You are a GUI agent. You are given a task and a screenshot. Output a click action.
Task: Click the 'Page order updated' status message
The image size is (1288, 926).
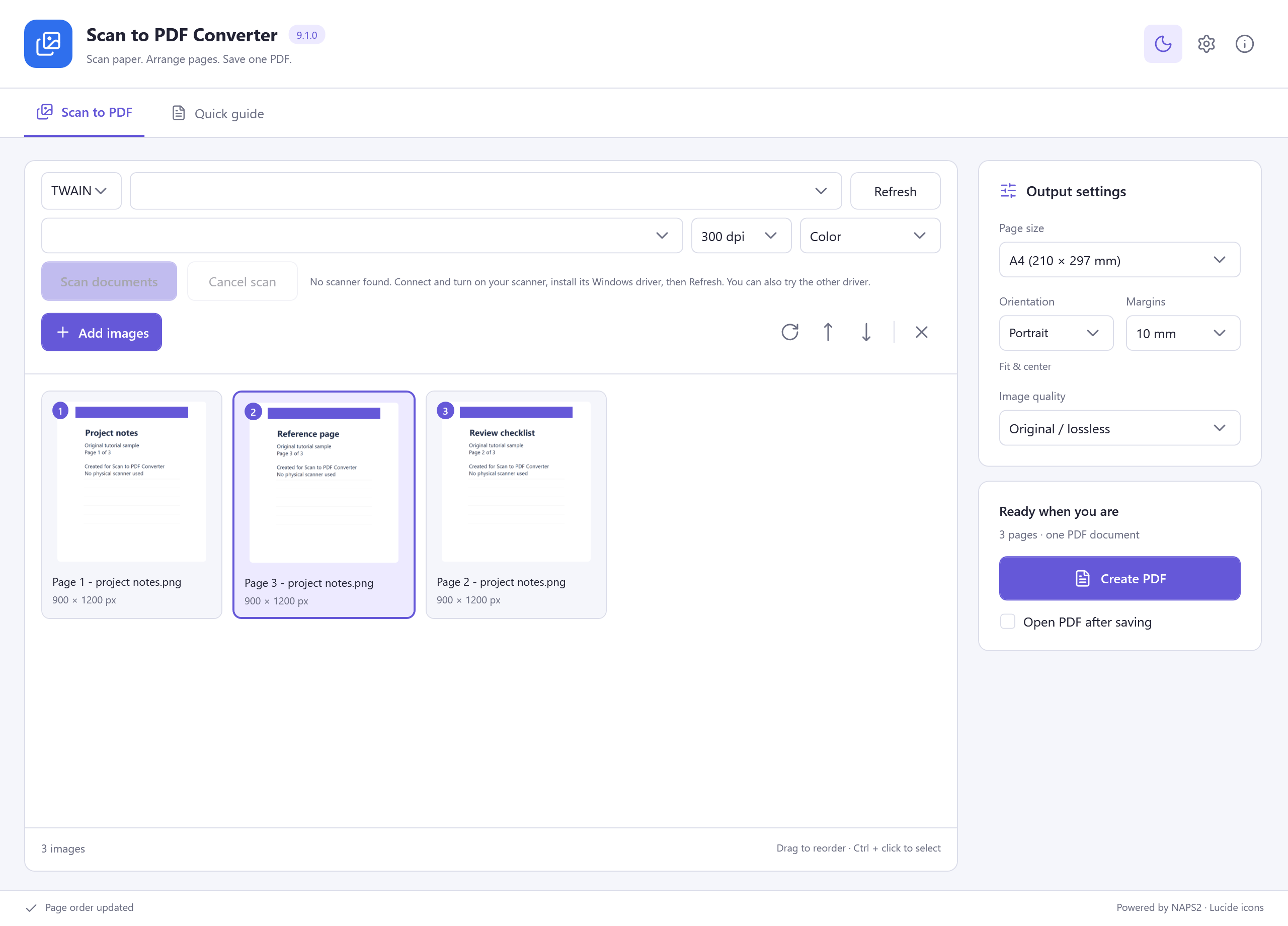pos(89,908)
